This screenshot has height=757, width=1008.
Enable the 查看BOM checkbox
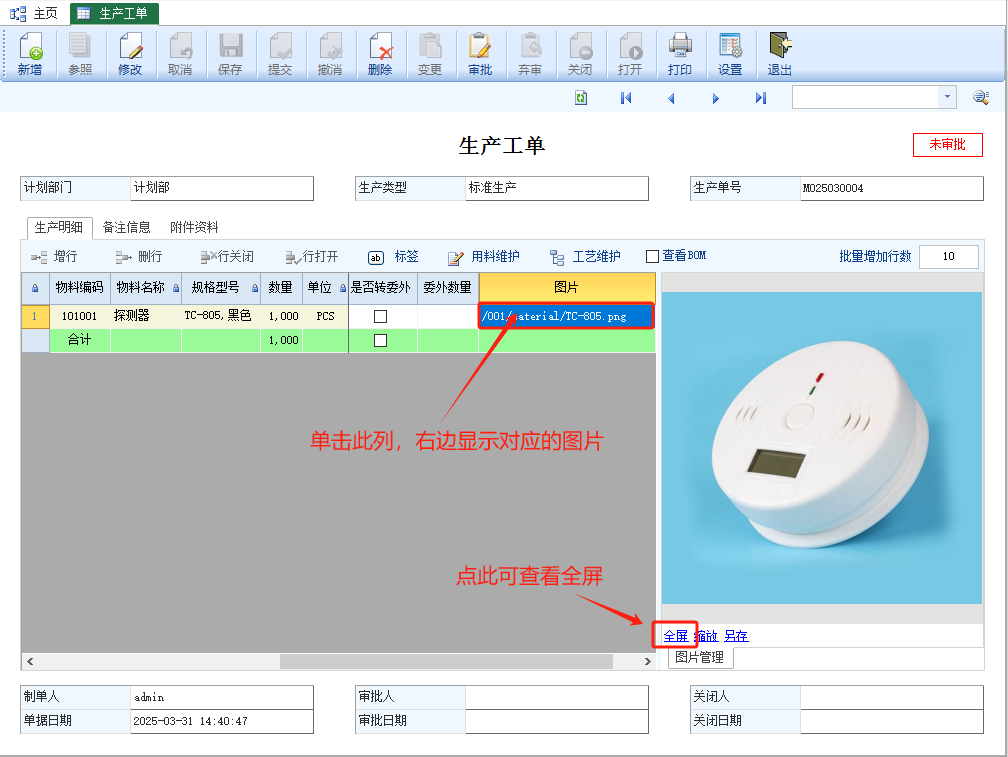tap(653, 256)
